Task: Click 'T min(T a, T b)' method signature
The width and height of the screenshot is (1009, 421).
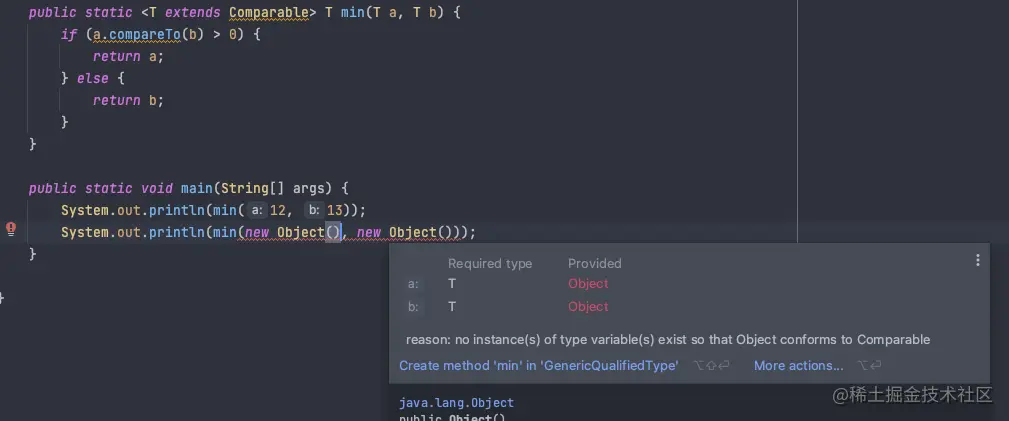Action: point(385,12)
